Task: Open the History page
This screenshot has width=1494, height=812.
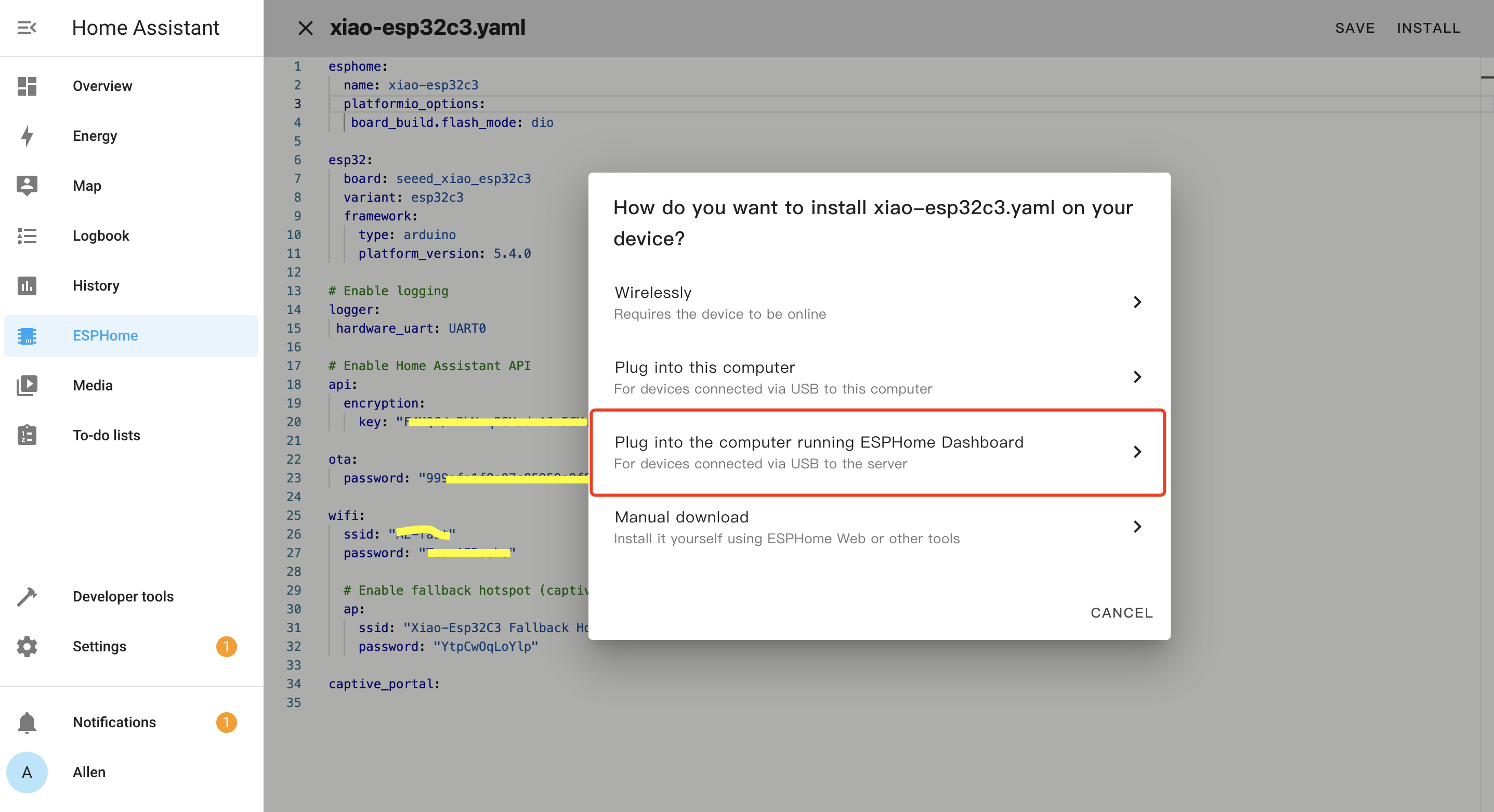Action: pos(131,285)
